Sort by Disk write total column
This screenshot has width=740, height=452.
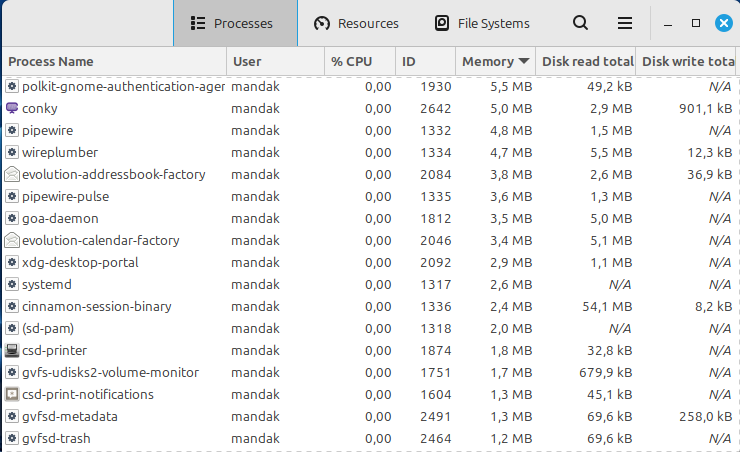click(x=686, y=61)
